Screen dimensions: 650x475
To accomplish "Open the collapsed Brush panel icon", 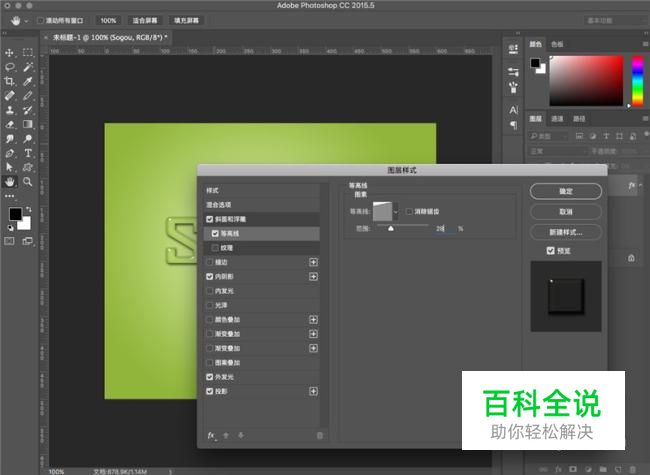I will 513,87.
